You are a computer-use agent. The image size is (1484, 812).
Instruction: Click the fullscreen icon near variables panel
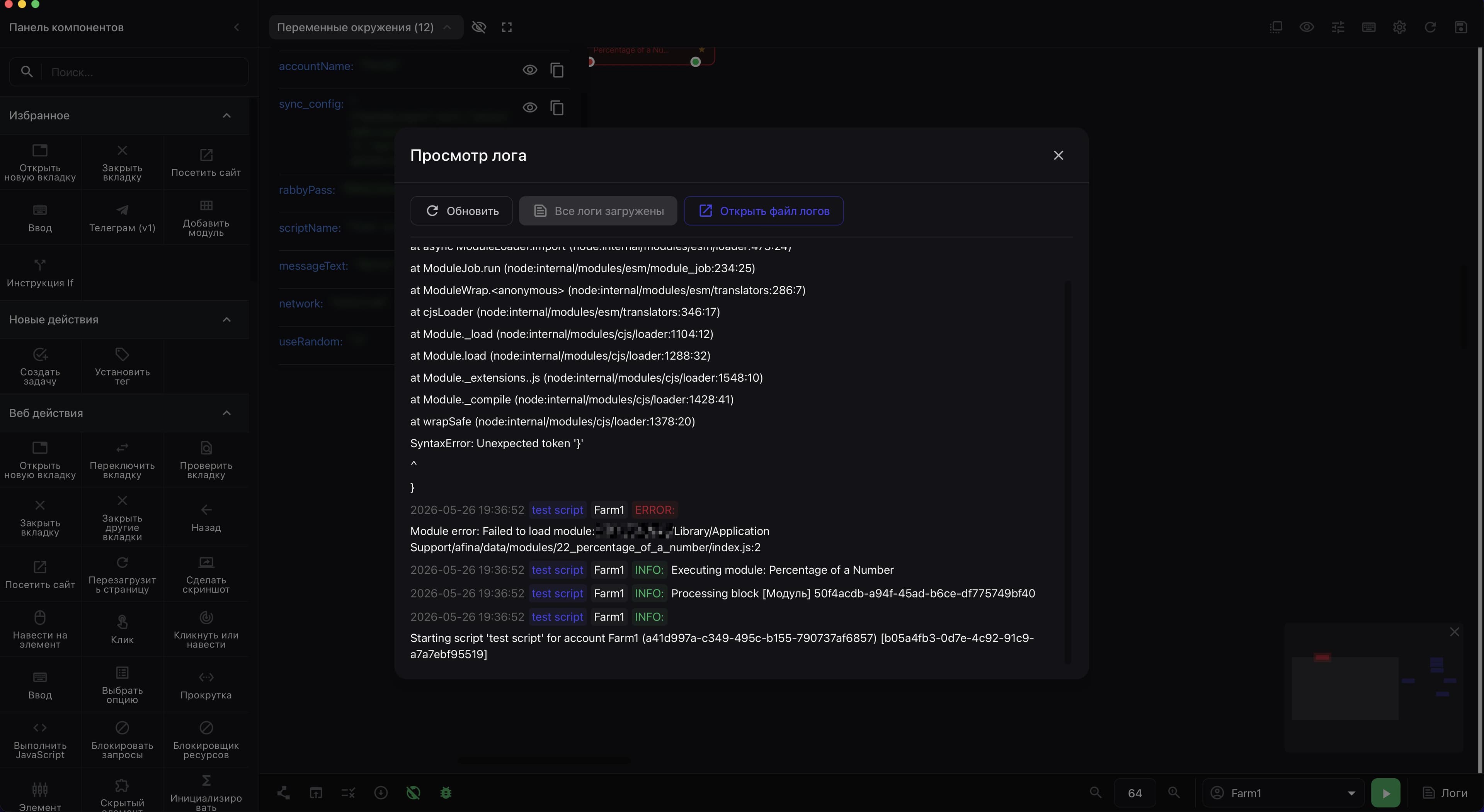coord(507,27)
